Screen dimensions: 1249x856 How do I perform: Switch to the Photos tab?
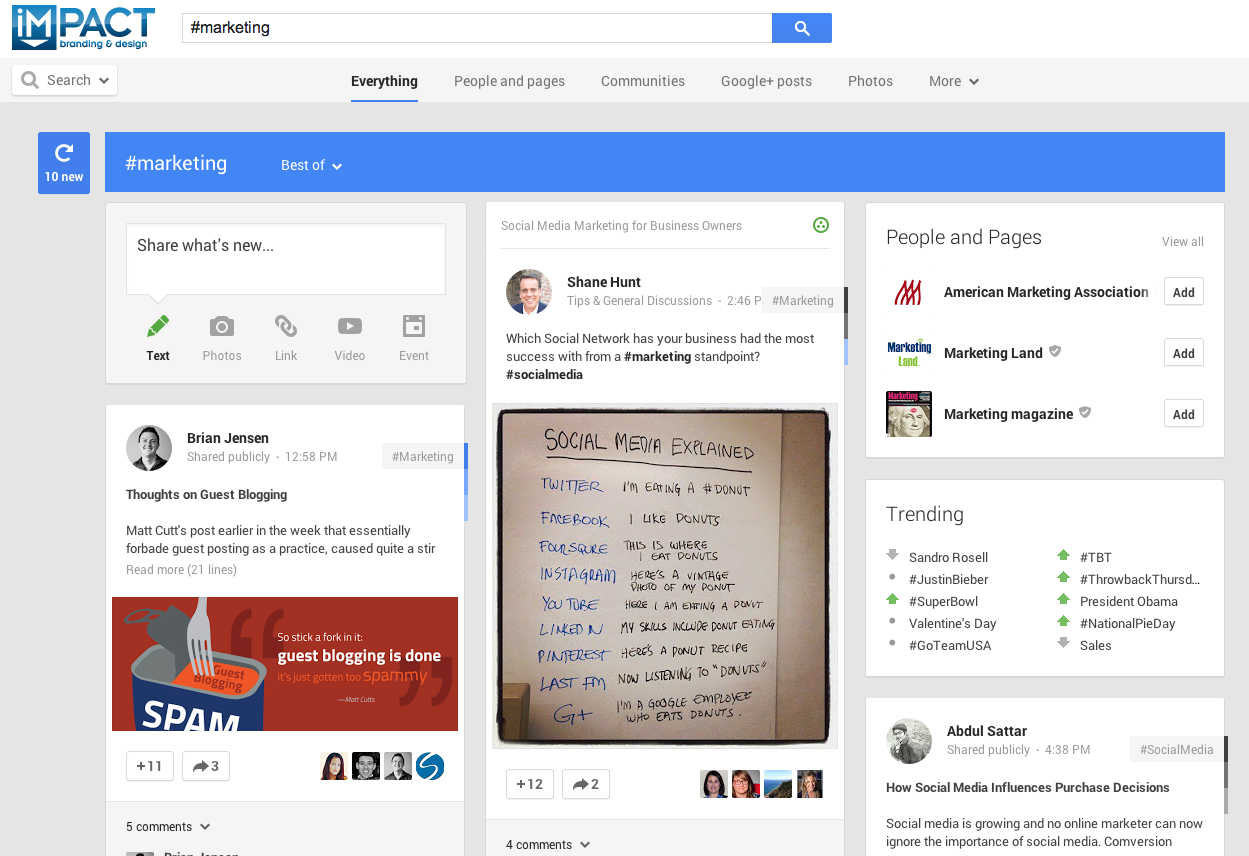point(870,81)
